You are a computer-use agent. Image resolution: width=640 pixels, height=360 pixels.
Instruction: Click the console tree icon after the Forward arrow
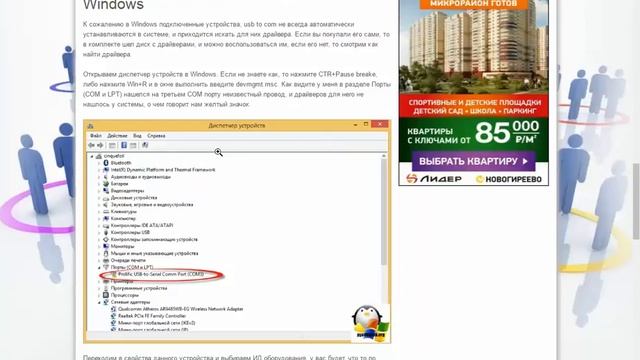click(x=112, y=145)
